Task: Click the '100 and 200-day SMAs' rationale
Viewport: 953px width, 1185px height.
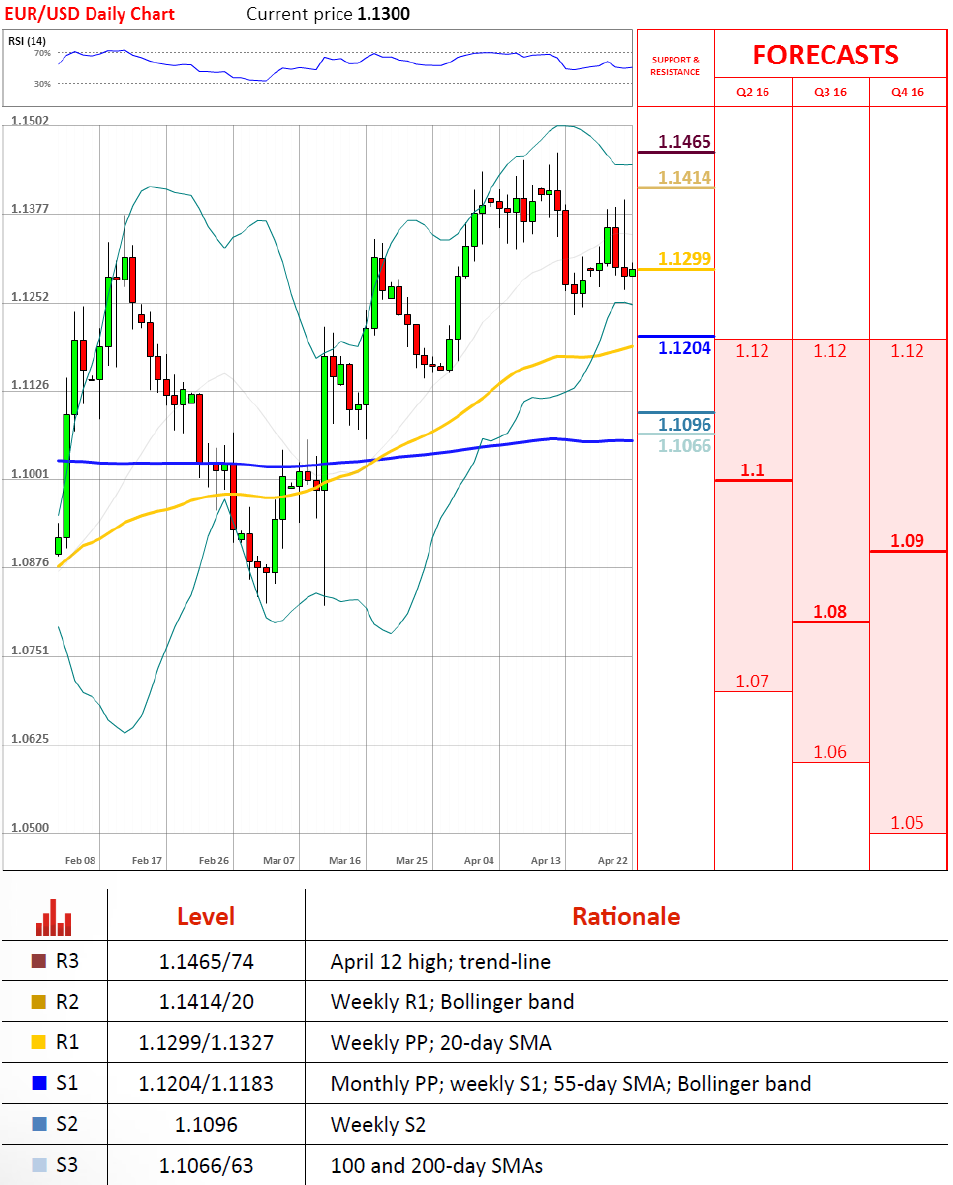Action: pyautogui.click(x=436, y=1165)
